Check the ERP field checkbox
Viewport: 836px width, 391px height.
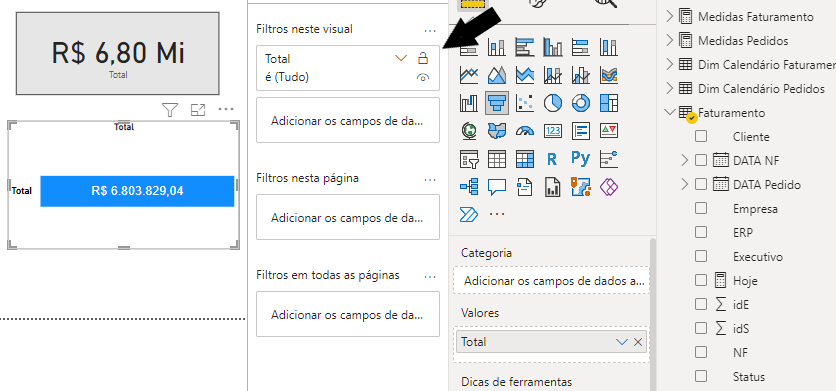(701, 232)
